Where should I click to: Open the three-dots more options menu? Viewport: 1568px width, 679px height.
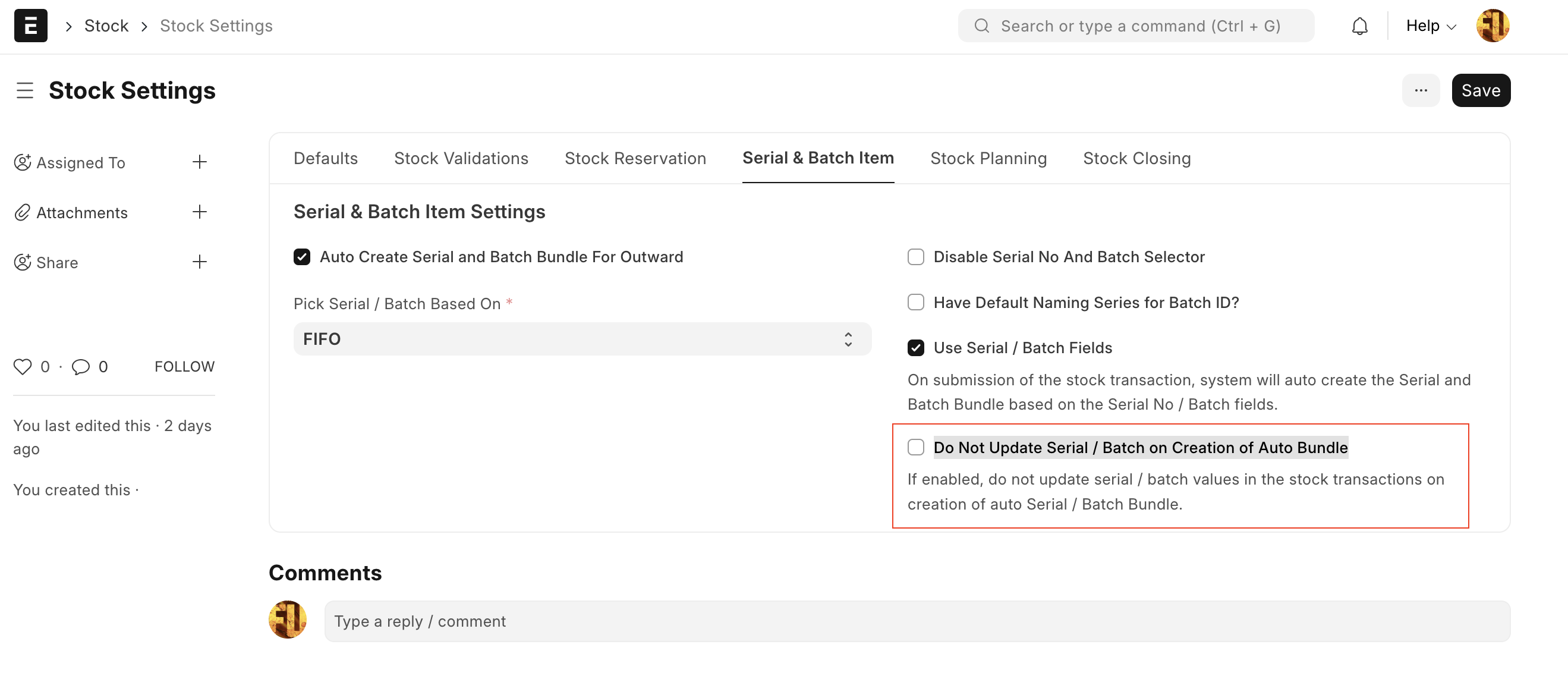coord(1421,90)
